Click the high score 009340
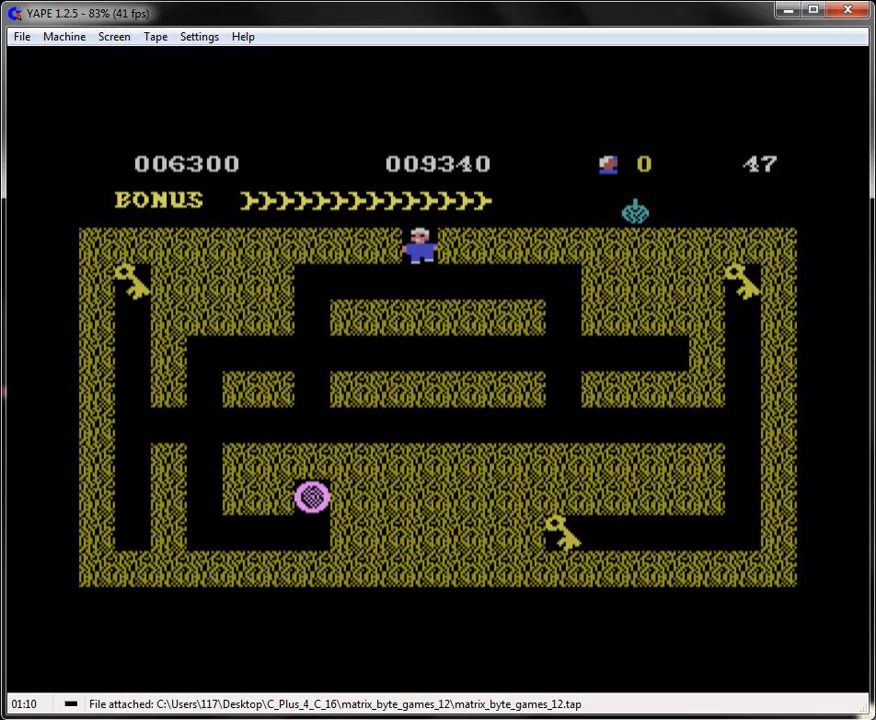Viewport: 876px width, 720px height. (438, 164)
